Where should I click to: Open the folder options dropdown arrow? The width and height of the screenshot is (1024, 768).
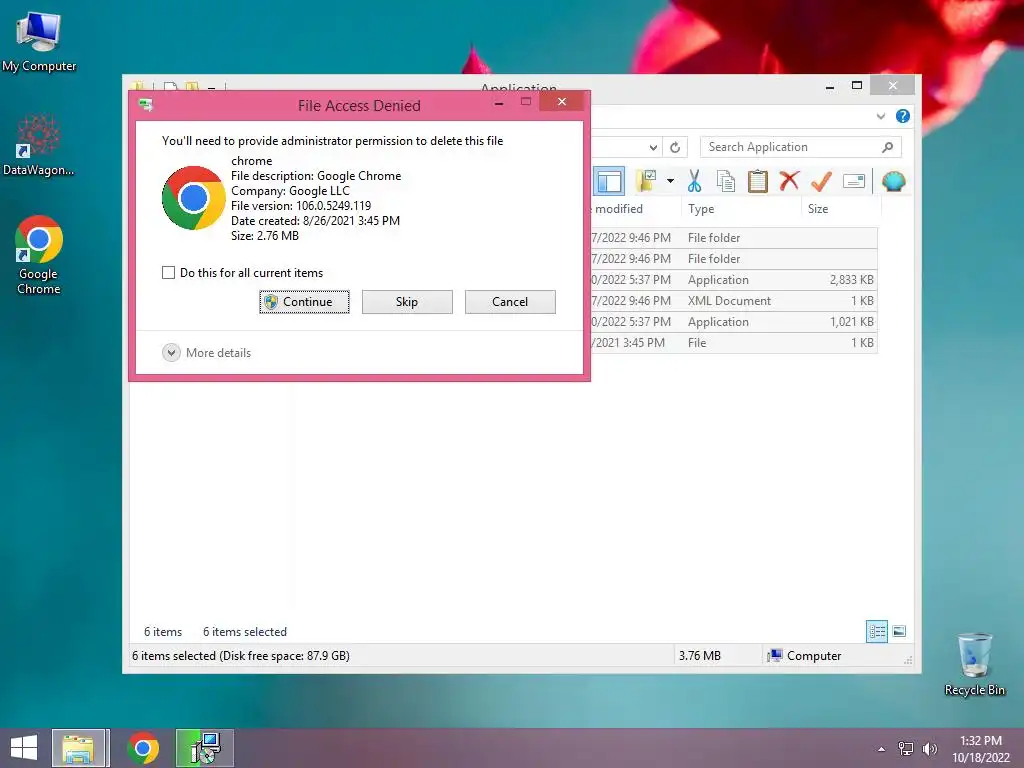[x=670, y=181]
